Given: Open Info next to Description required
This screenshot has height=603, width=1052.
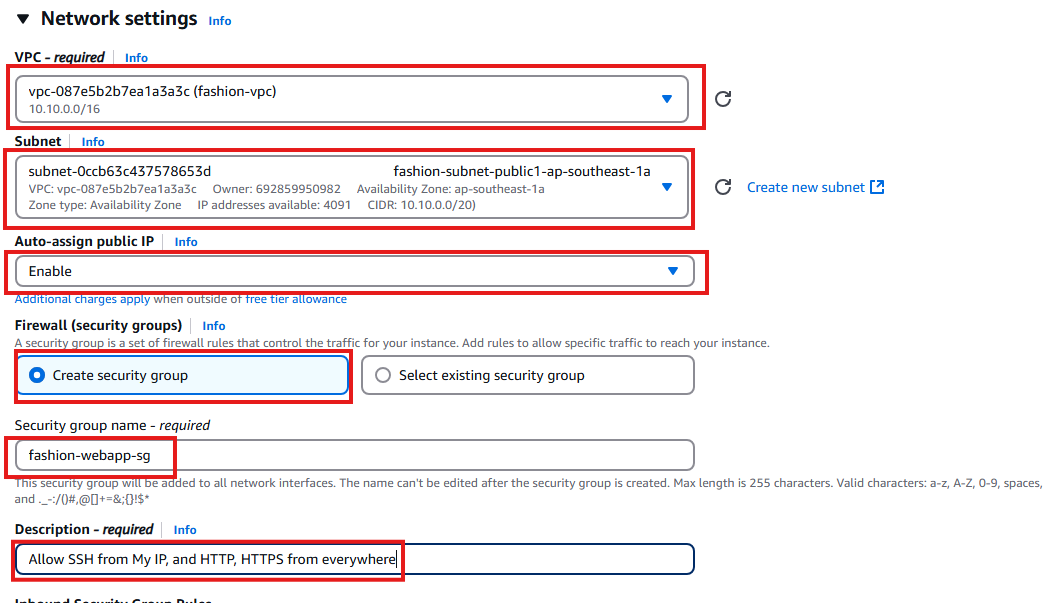Looking at the screenshot, I should point(185,530).
